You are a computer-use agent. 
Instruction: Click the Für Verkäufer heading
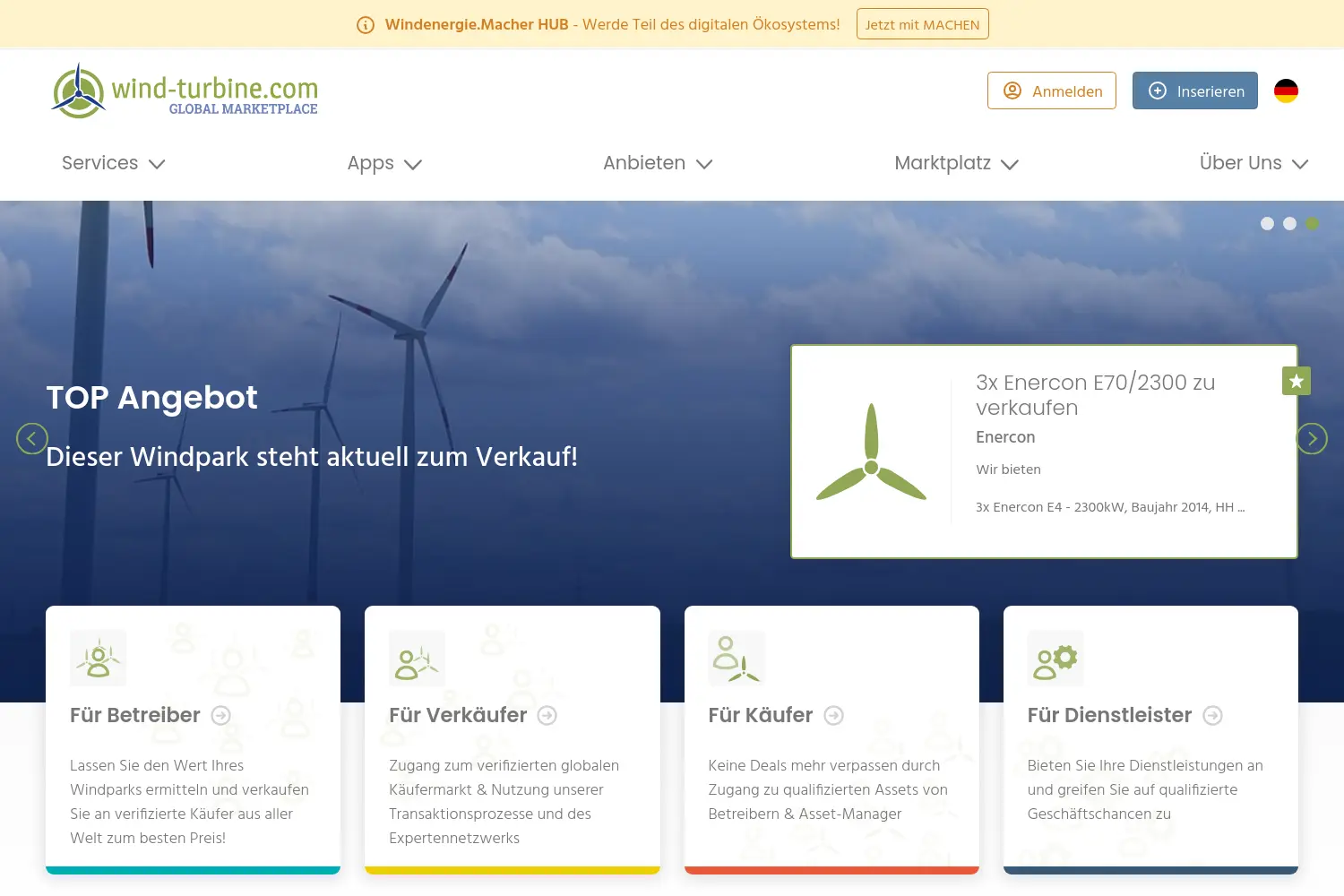coord(458,715)
